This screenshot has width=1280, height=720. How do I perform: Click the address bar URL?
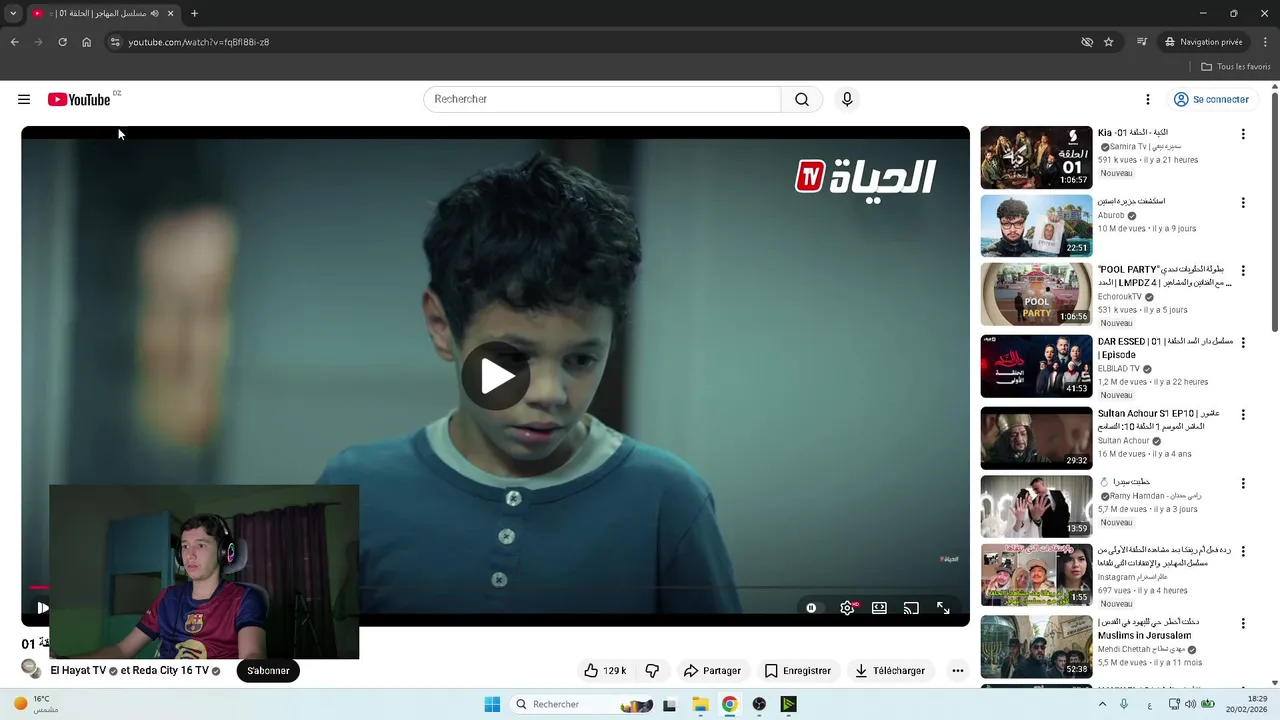198,42
